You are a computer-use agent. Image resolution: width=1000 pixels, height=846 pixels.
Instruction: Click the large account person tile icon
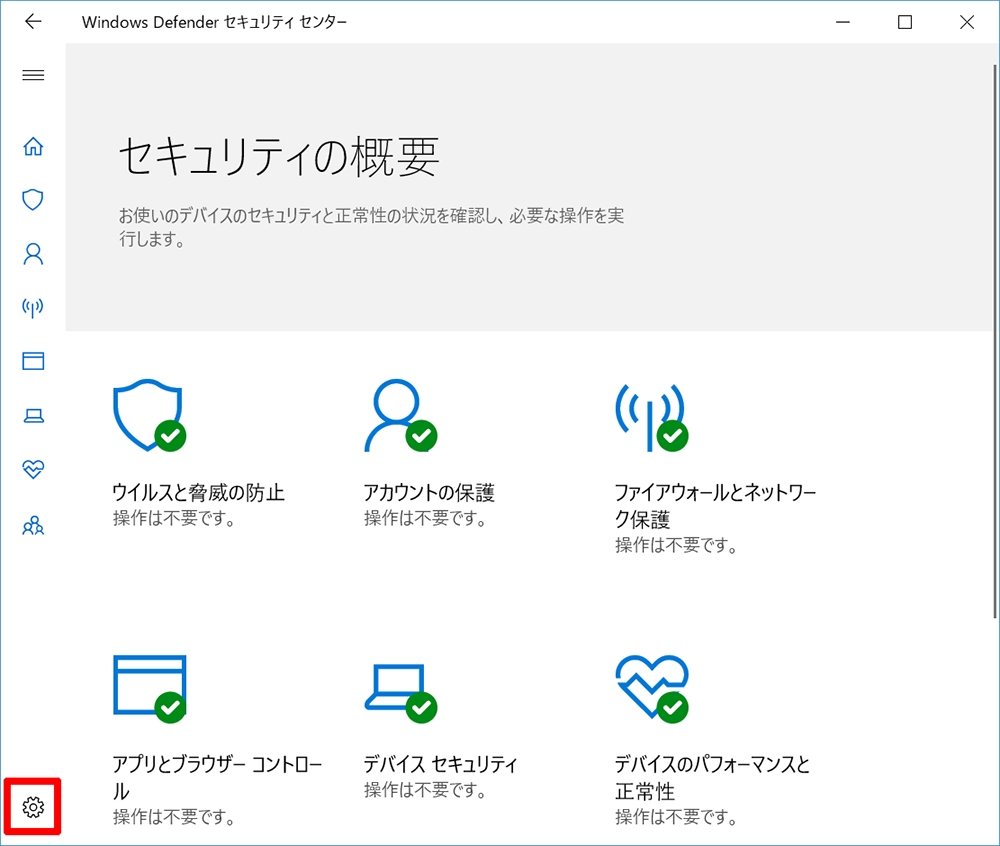click(x=401, y=415)
